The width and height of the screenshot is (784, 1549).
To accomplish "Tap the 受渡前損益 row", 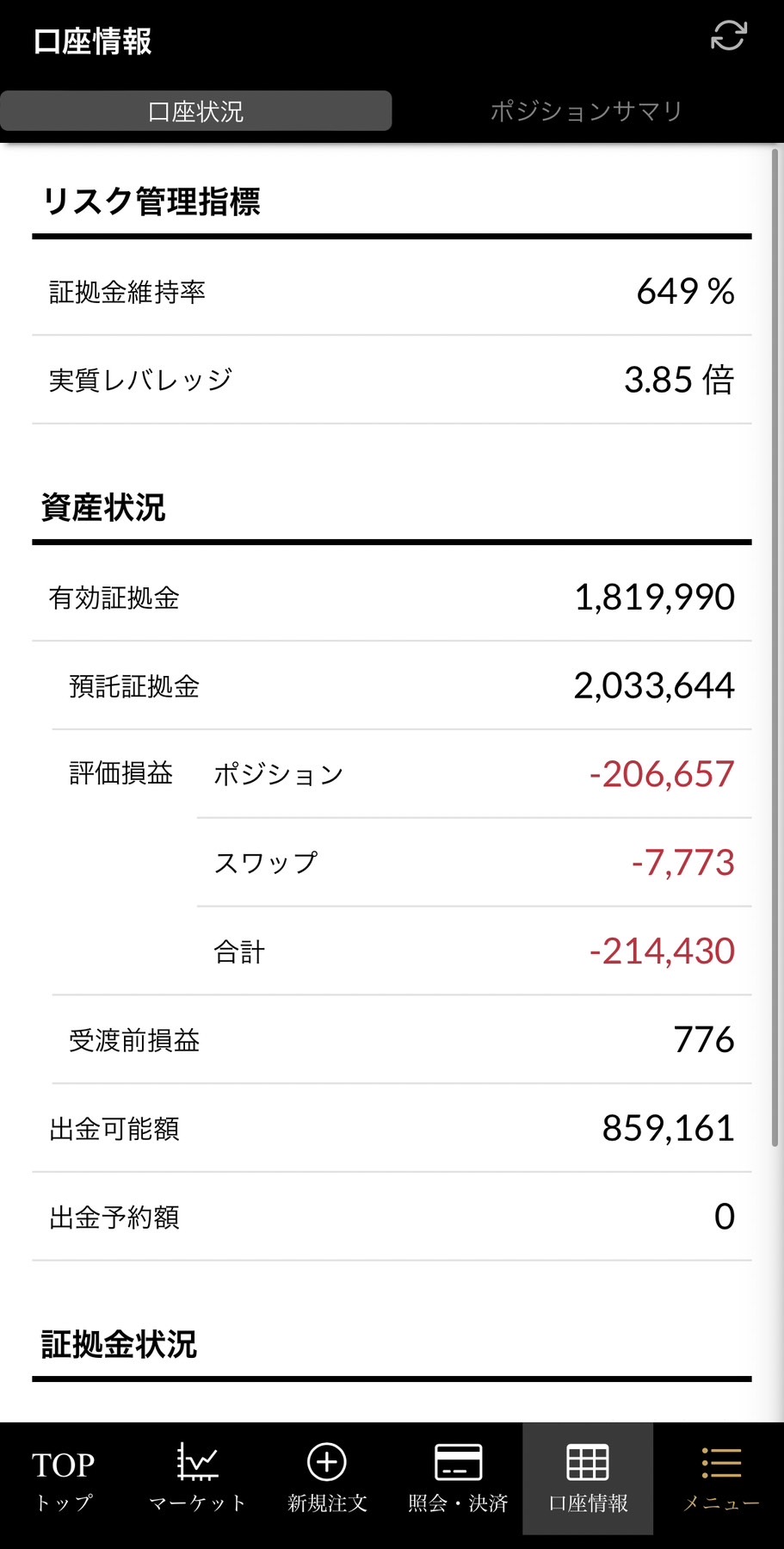I will 401,1040.
